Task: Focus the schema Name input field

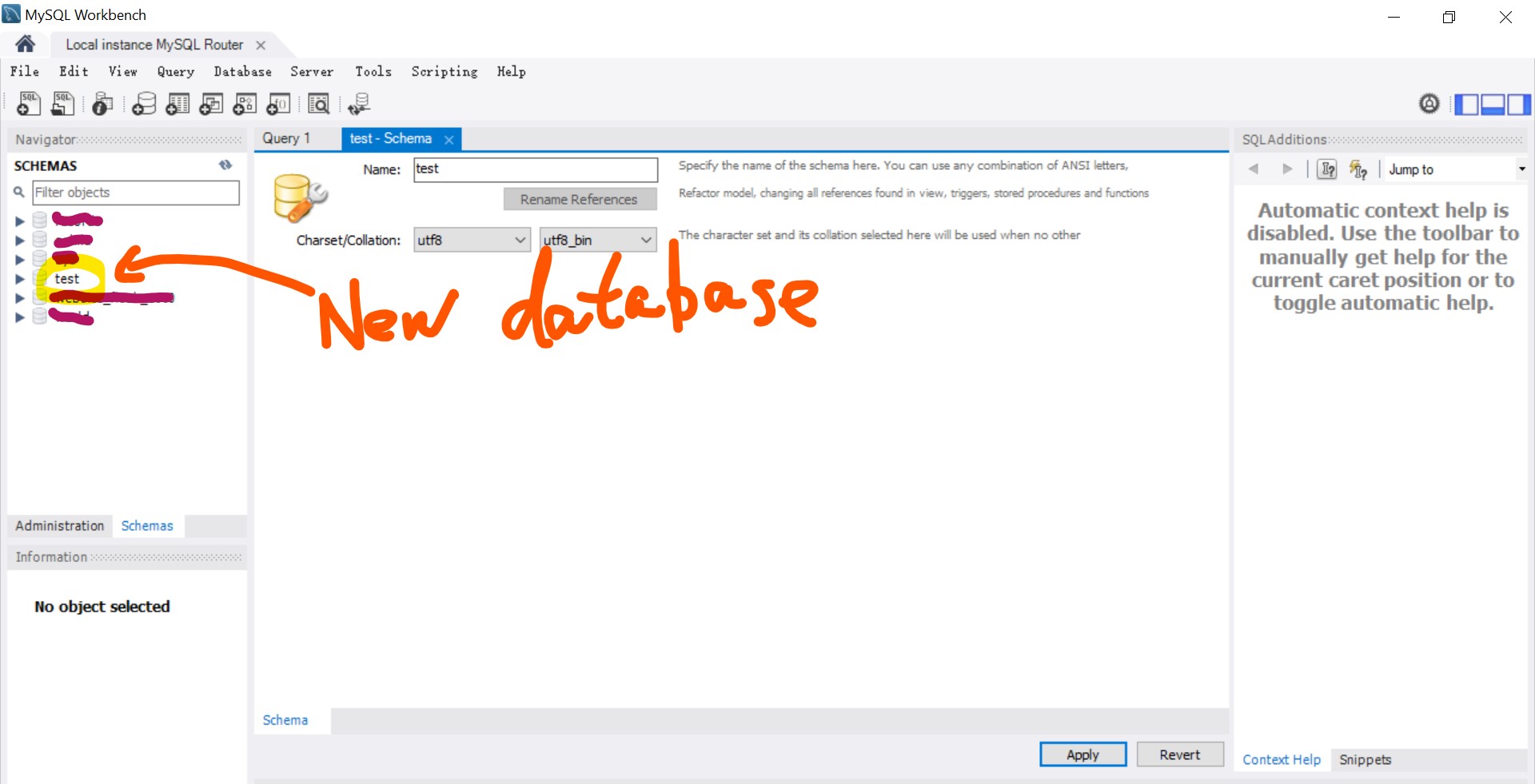Action: click(536, 169)
